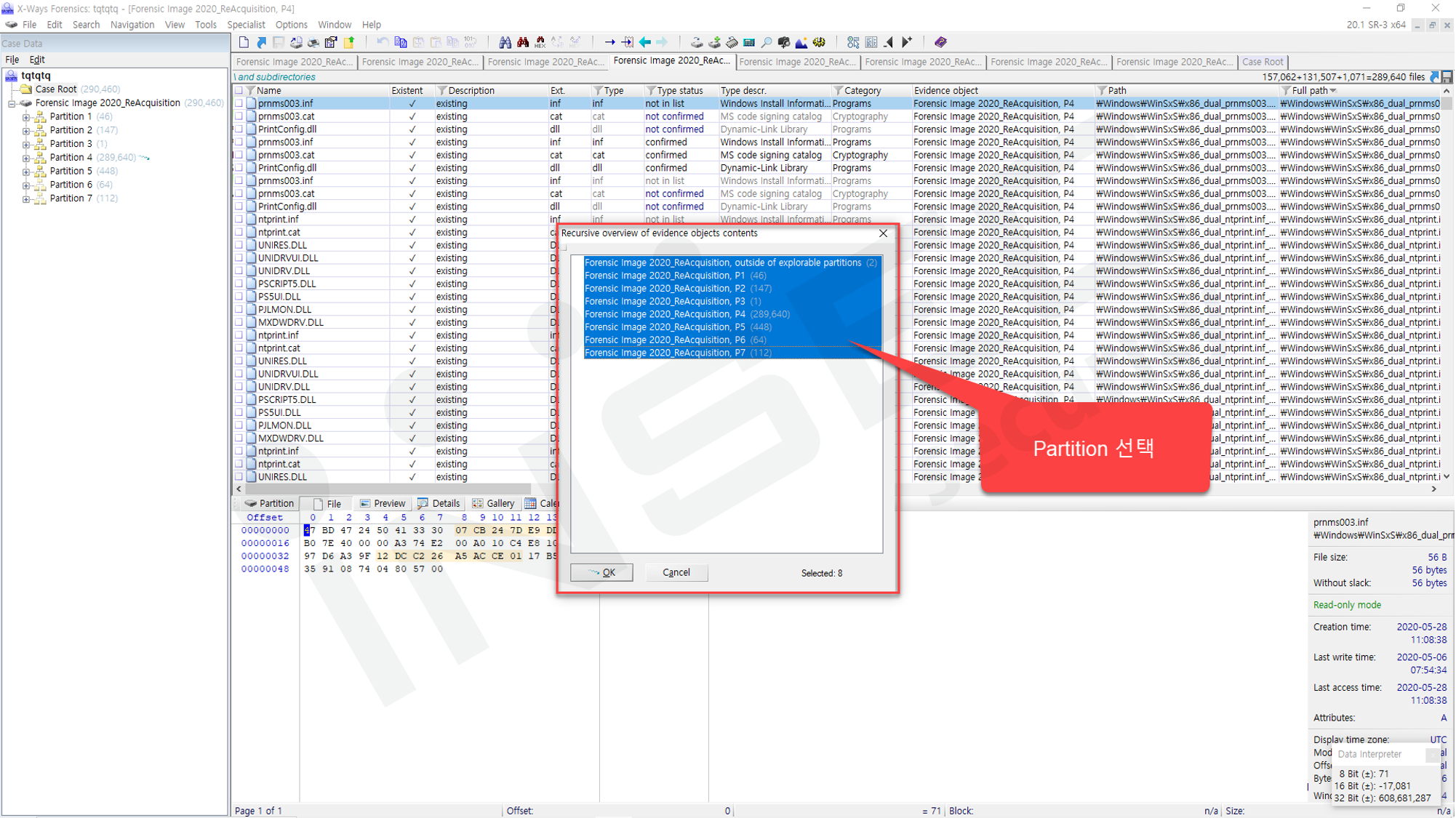Tick checkbox beside PSCRIPT5.DLL first row
Image resolution: width=1456 pixels, height=818 pixels.
(239, 284)
